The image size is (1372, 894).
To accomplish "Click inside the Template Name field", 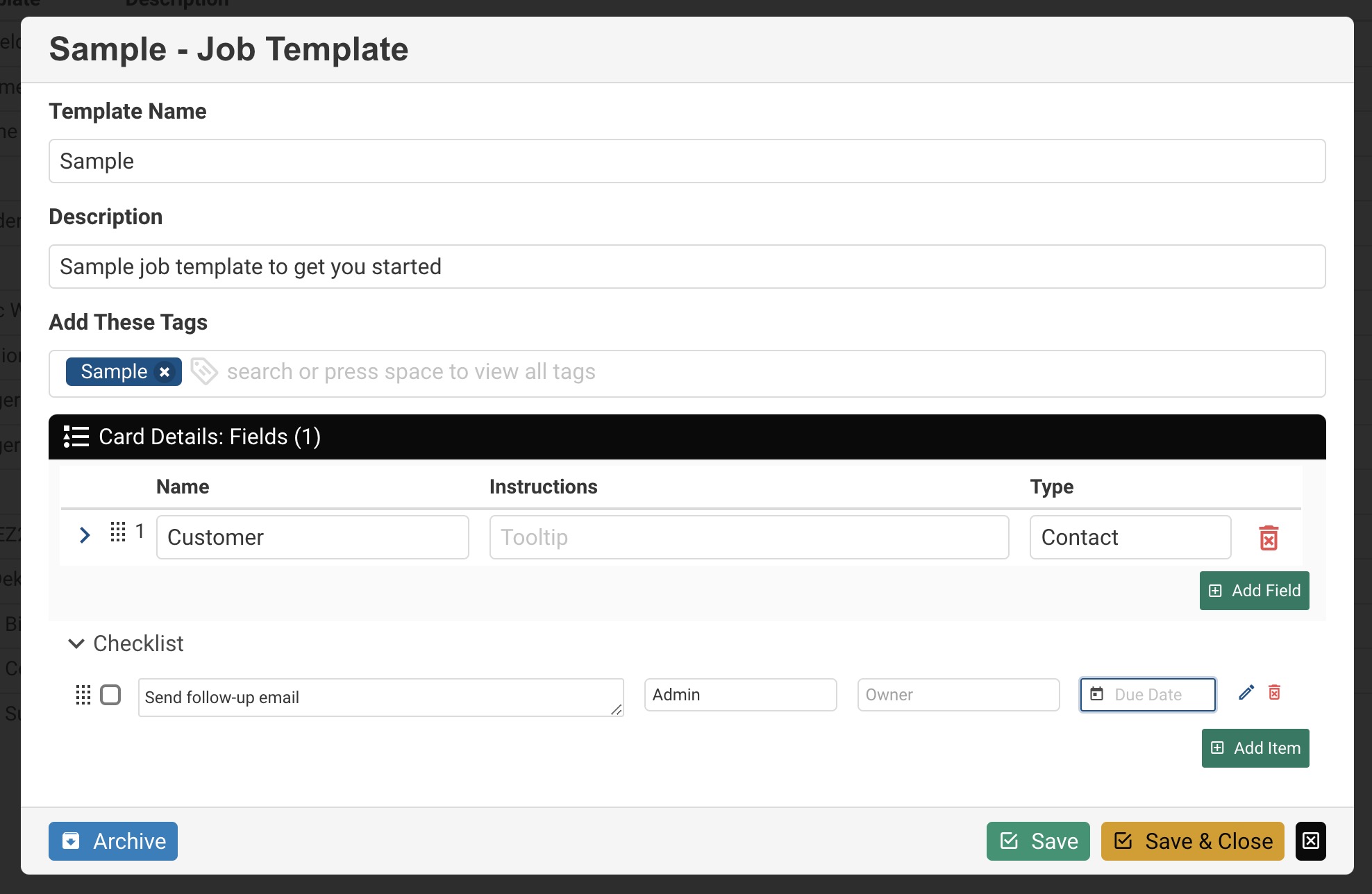I will (x=687, y=161).
